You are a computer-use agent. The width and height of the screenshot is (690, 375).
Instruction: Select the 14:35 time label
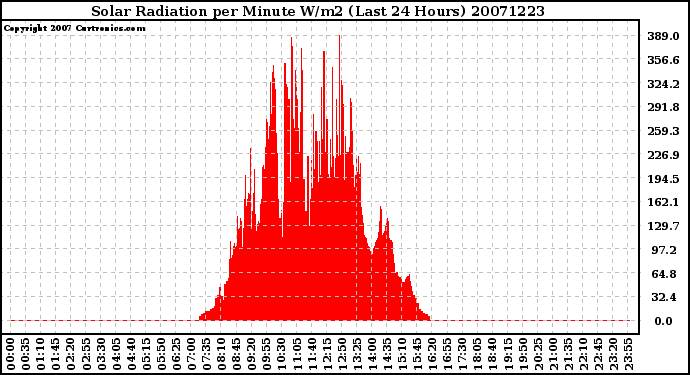387,354
